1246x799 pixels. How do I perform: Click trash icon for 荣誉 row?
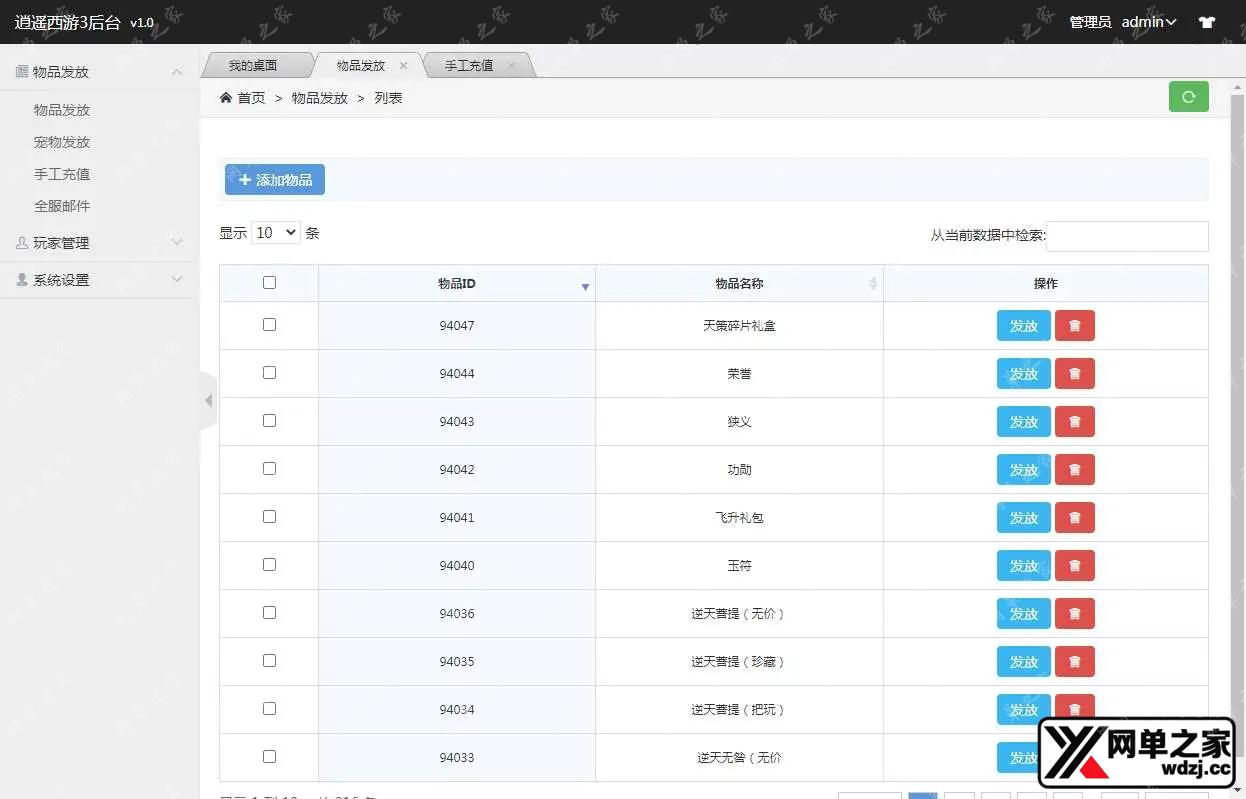point(1074,374)
